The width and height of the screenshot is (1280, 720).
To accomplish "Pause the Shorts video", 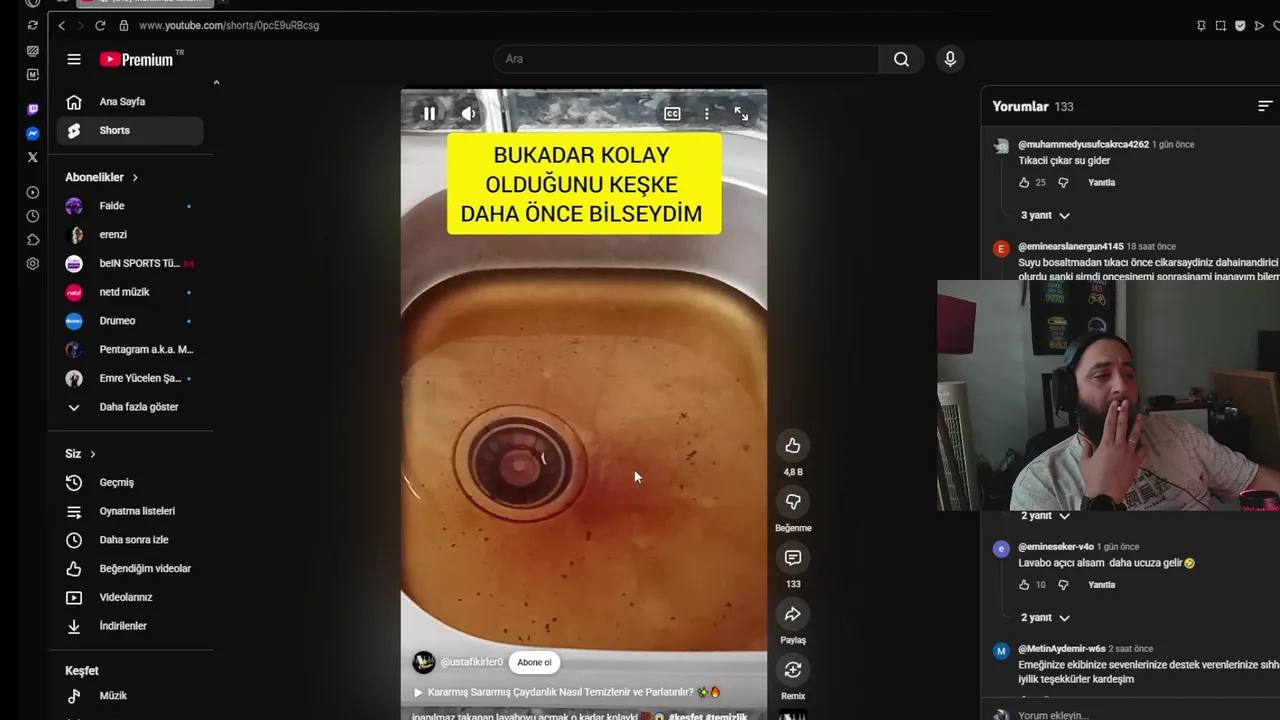I will 429,114.
